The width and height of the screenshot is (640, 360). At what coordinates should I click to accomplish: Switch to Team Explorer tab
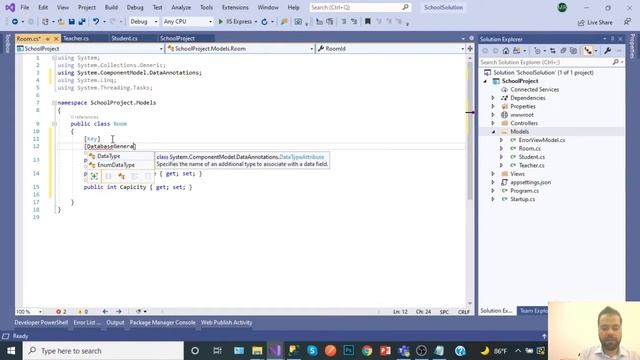coord(533,311)
